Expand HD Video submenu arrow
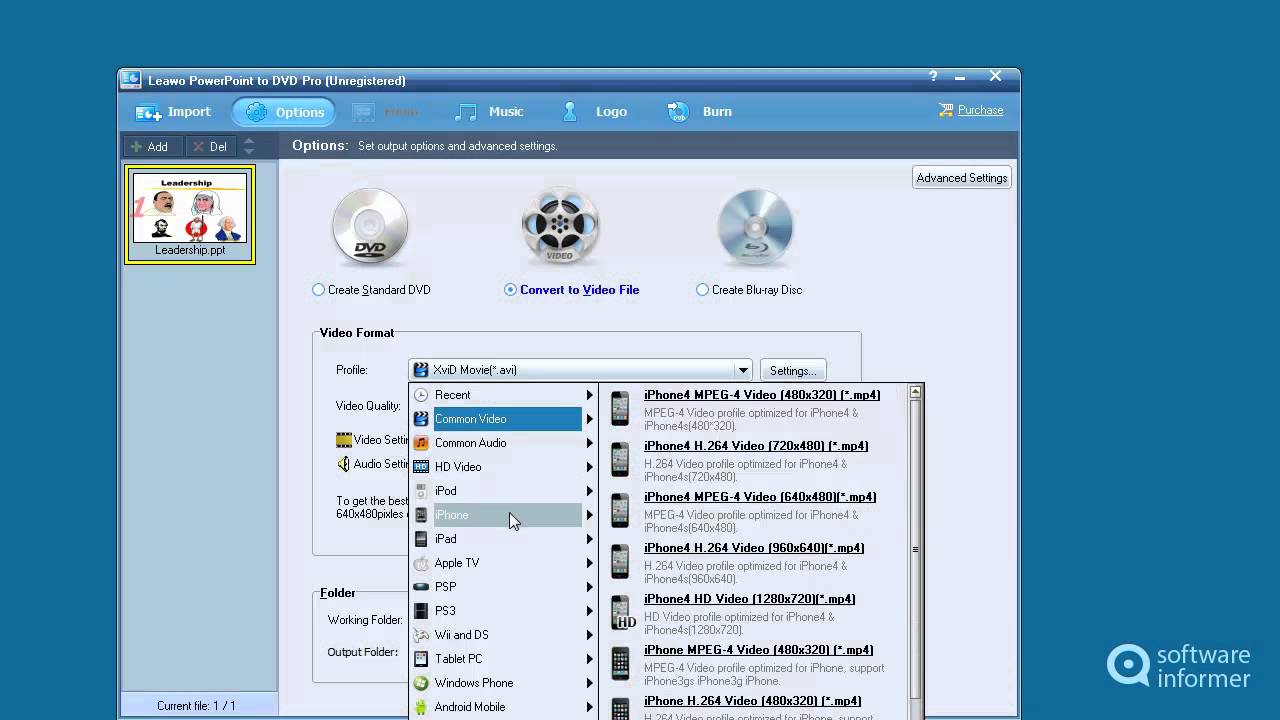 click(590, 467)
